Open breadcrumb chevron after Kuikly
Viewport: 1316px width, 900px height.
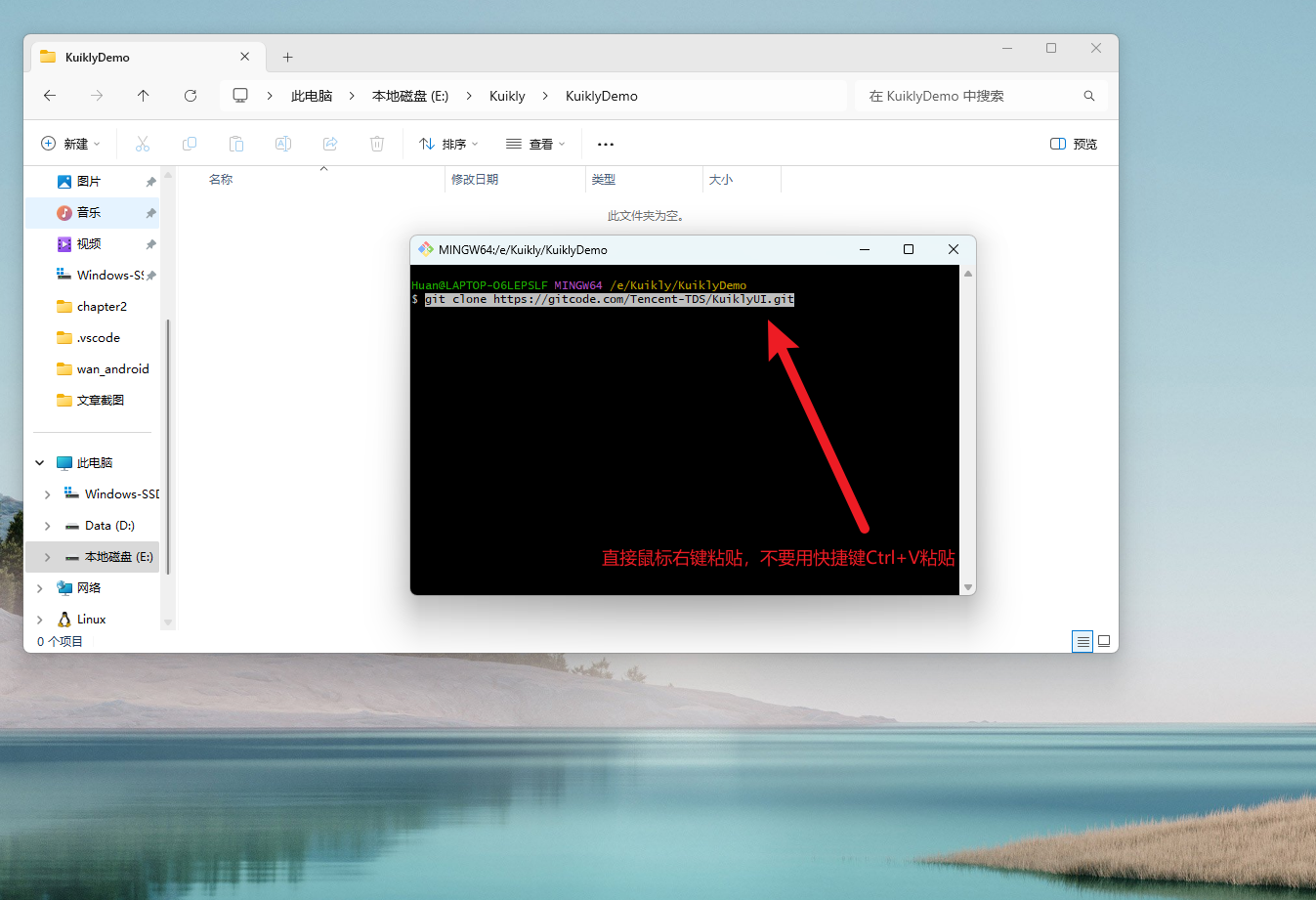coord(545,96)
